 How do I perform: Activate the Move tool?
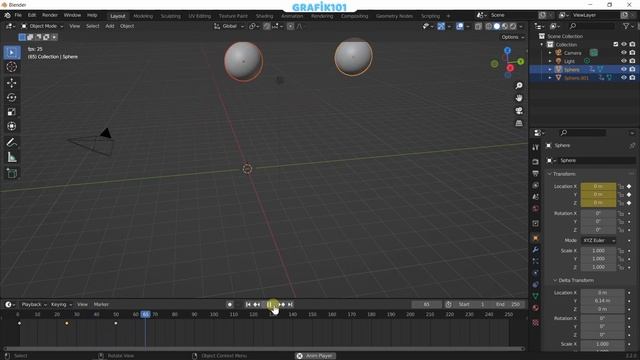(11, 83)
